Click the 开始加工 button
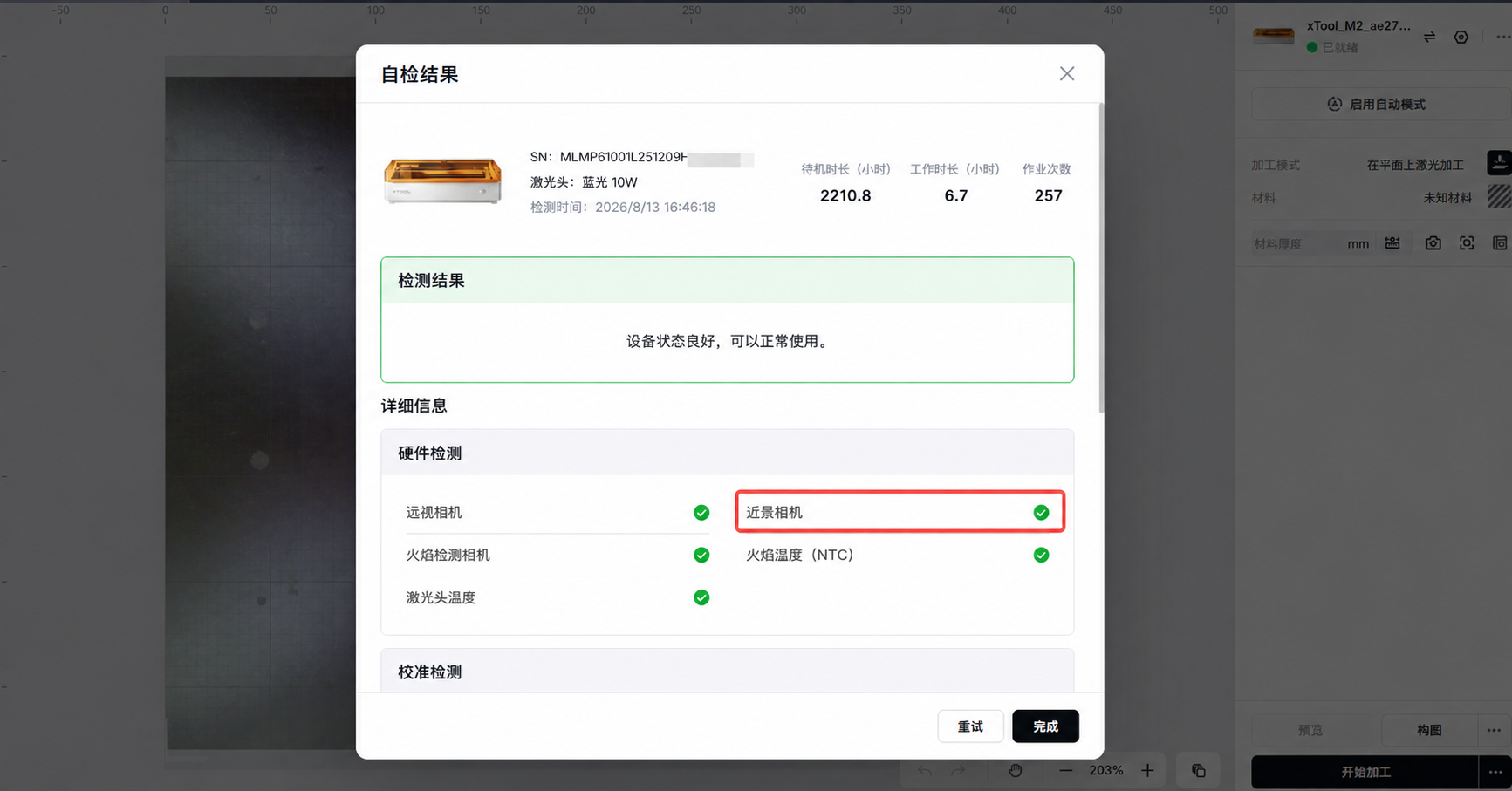This screenshot has height=791, width=1512. coord(1365,772)
